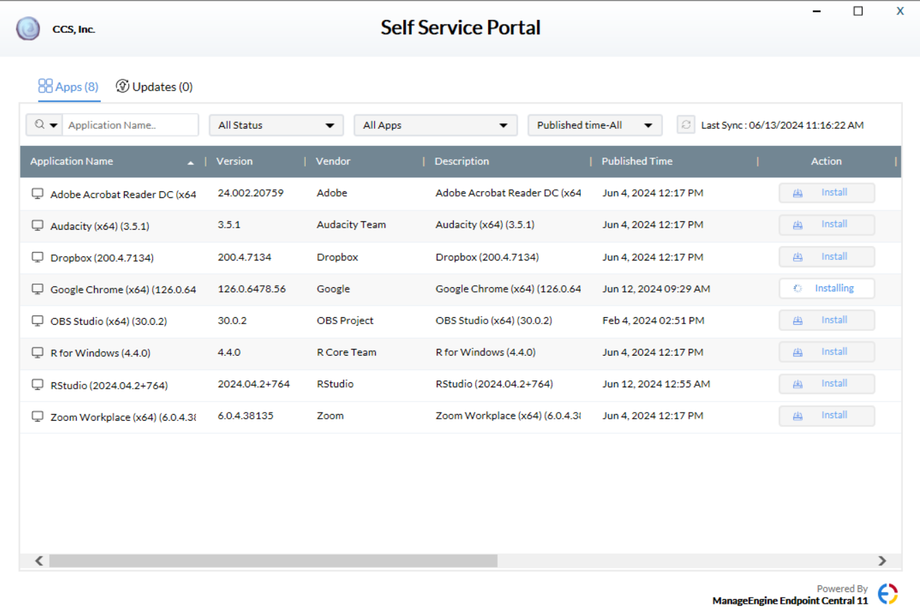Click the CCS, Inc. company logo
Viewport: 920px width, 612px height.
point(28,29)
